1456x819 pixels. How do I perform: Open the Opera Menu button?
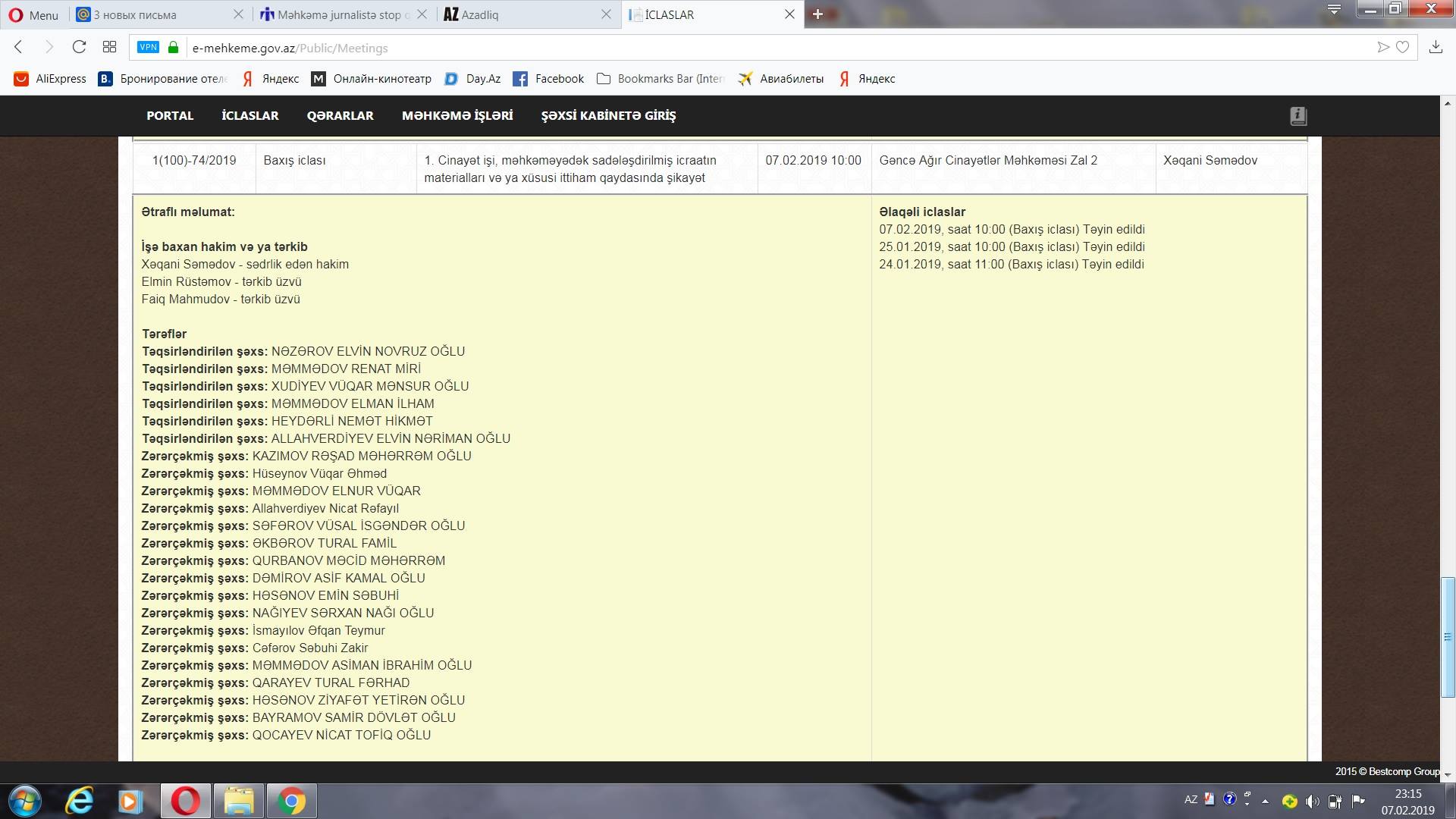(33, 14)
